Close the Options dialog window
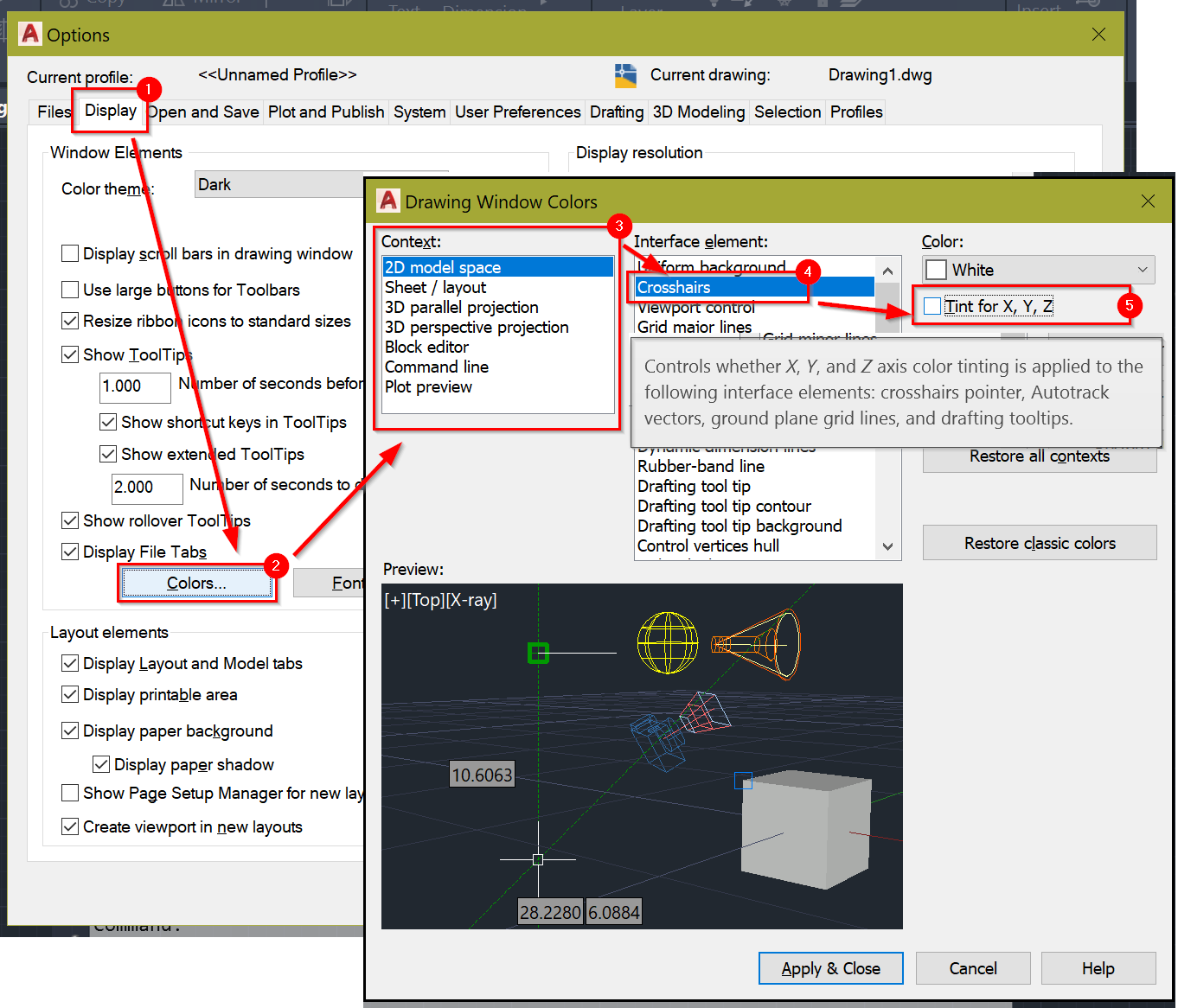Image resolution: width=1178 pixels, height=1008 pixels. pyautogui.click(x=1098, y=34)
